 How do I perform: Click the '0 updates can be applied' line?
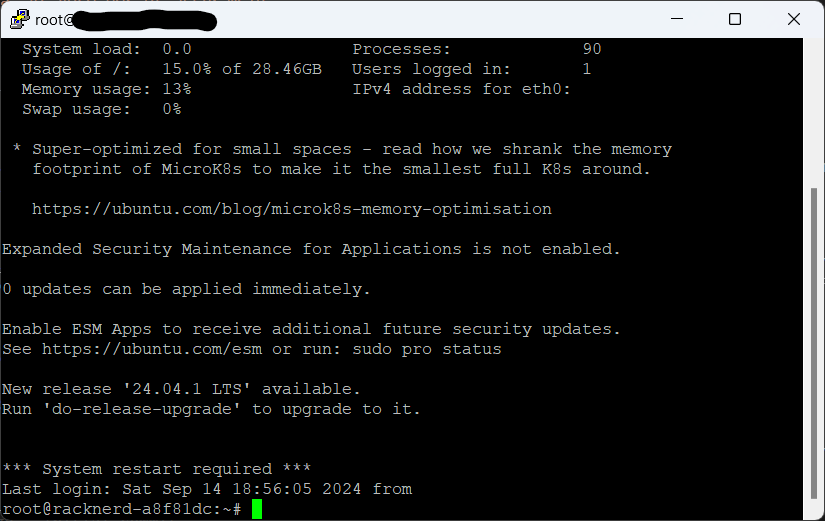coord(186,289)
